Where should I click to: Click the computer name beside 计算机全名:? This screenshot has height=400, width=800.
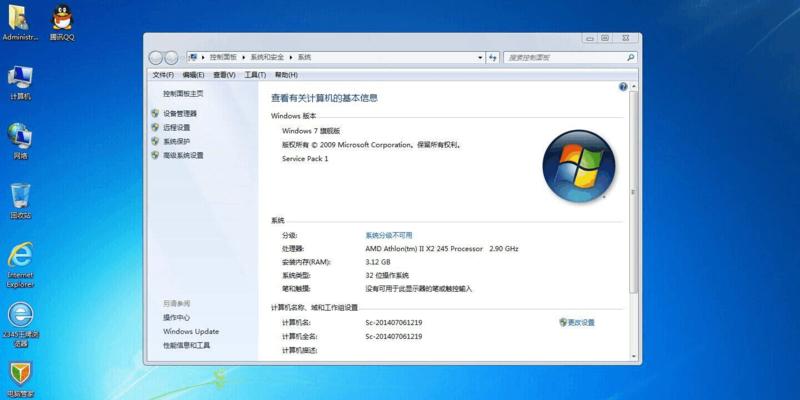click(393, 336)
